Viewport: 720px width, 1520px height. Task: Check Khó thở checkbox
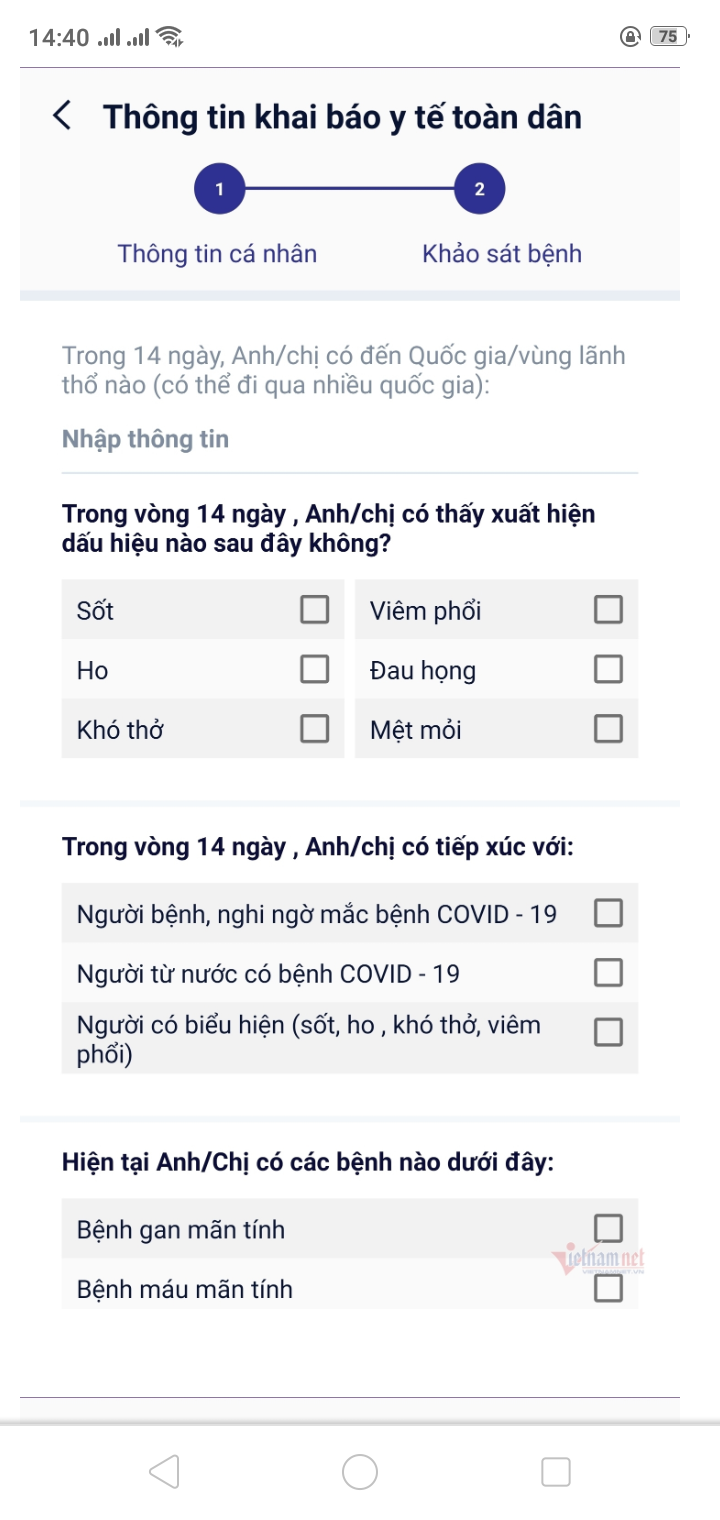click(315, 728)
